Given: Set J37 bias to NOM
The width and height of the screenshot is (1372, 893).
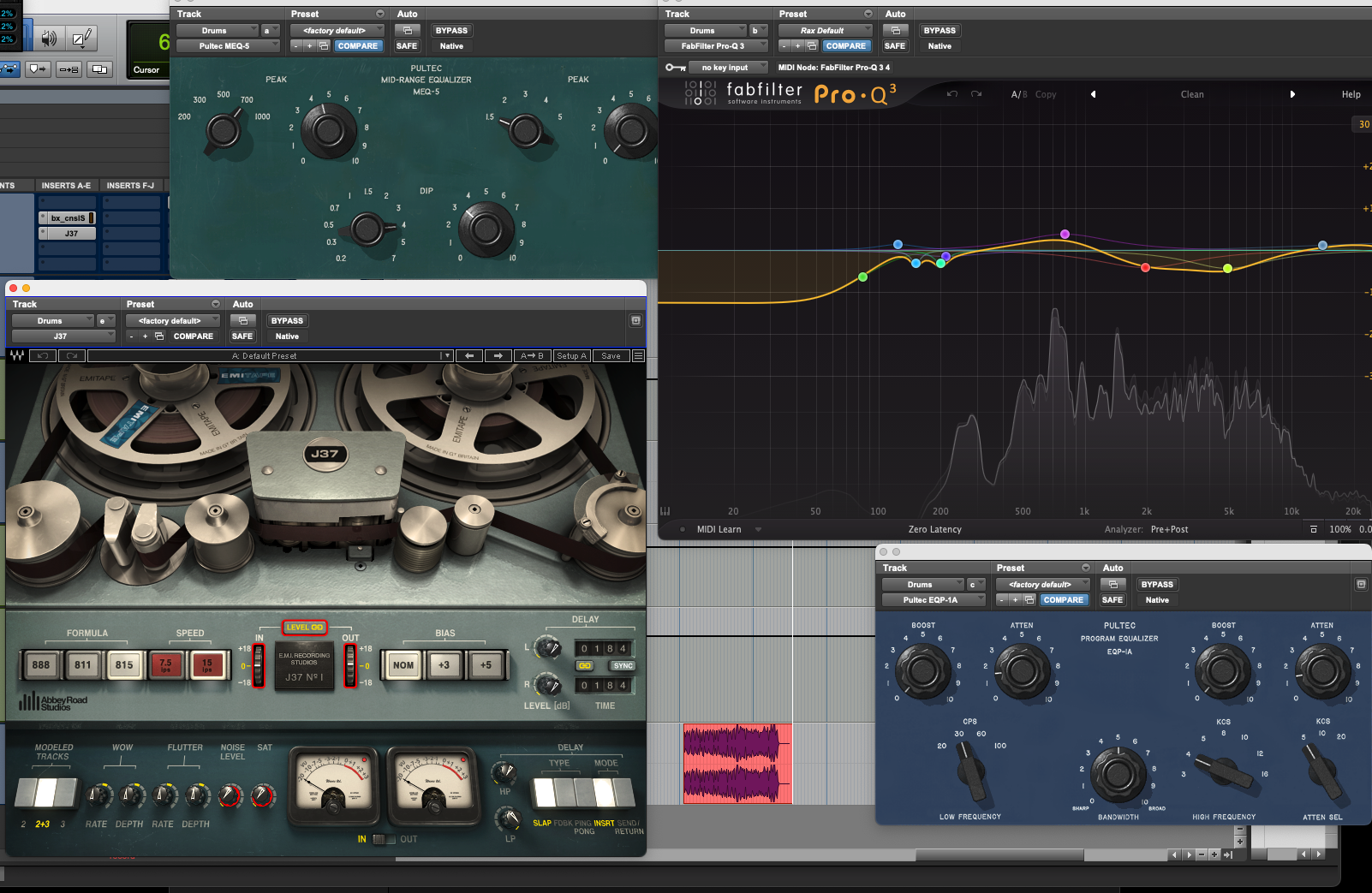Looking at the screenshot, I should pos(403,664).
